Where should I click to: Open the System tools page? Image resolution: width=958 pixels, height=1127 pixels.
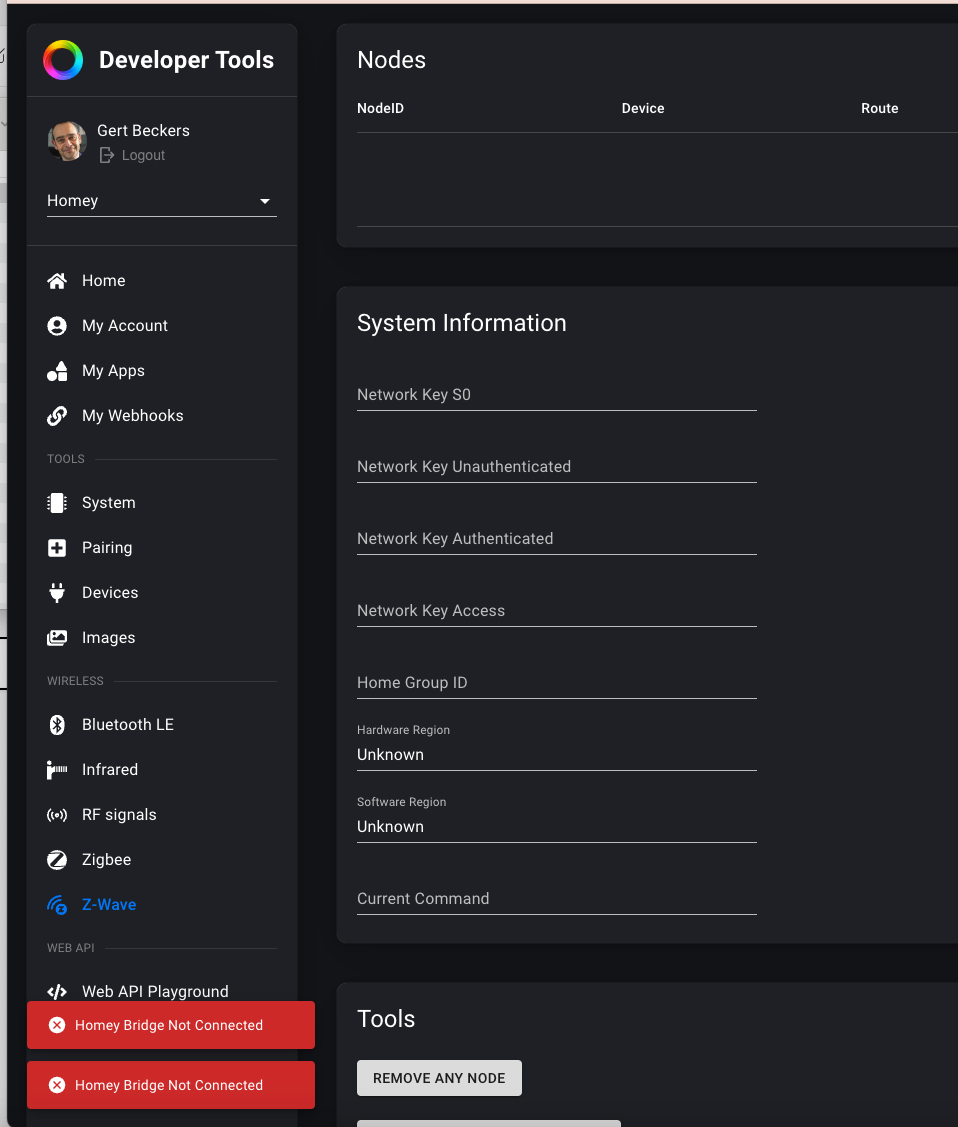point(109,503)
